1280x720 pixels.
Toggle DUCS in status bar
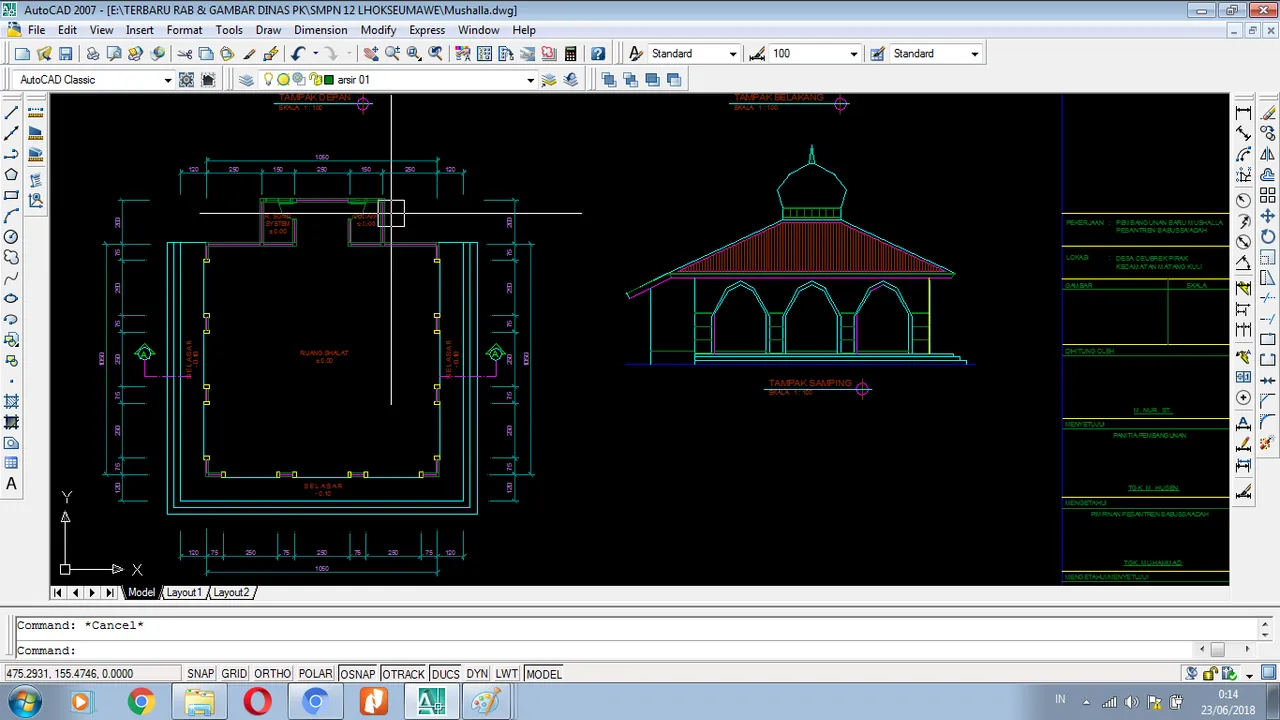coord(445,674)
